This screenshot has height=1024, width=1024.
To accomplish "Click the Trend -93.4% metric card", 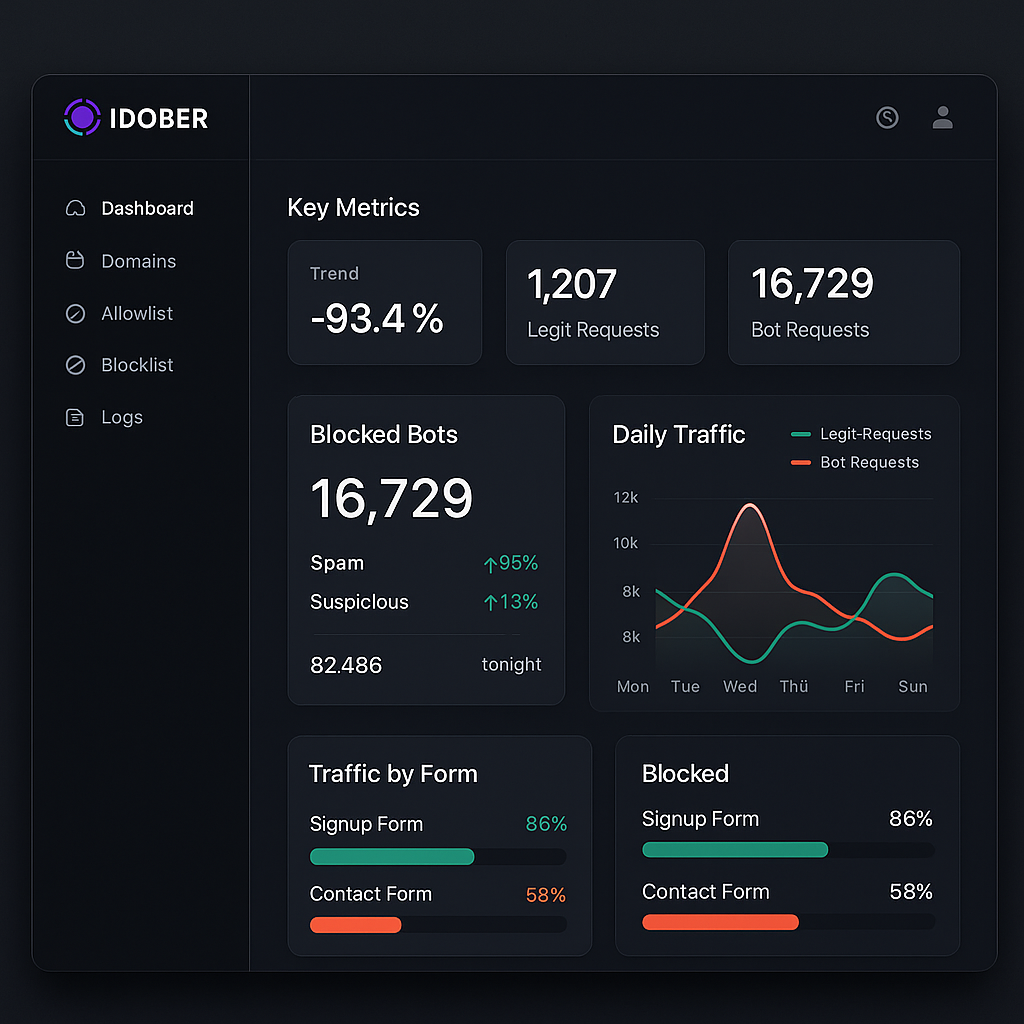I will pos(385,302).
